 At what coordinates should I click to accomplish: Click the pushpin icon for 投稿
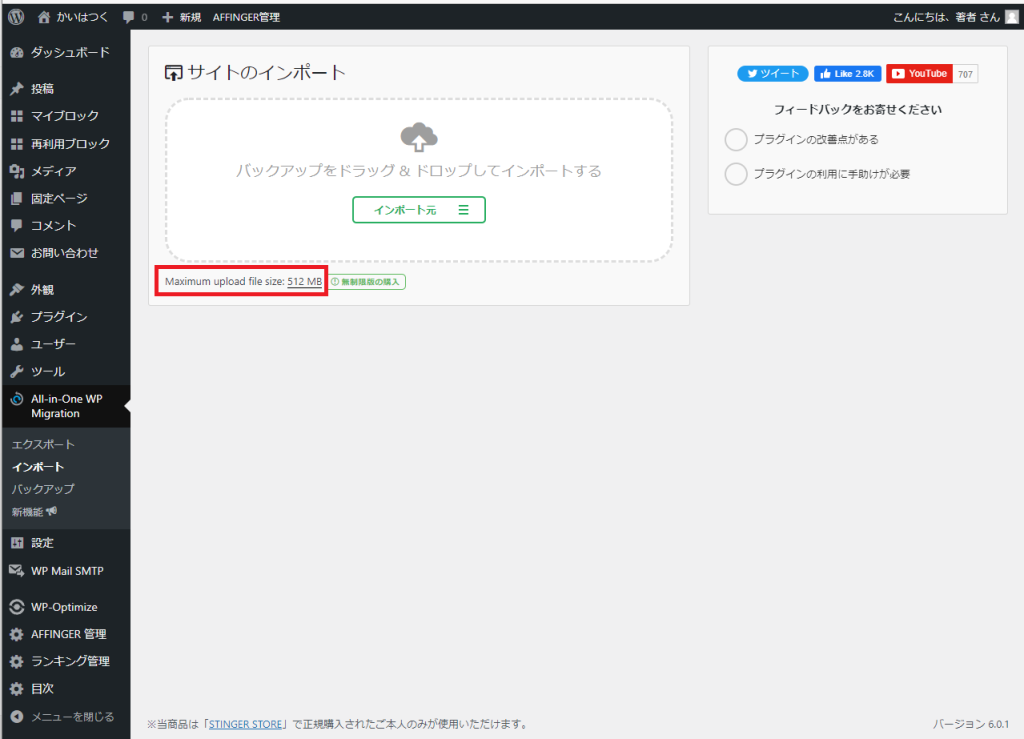[x=17, y=88]
